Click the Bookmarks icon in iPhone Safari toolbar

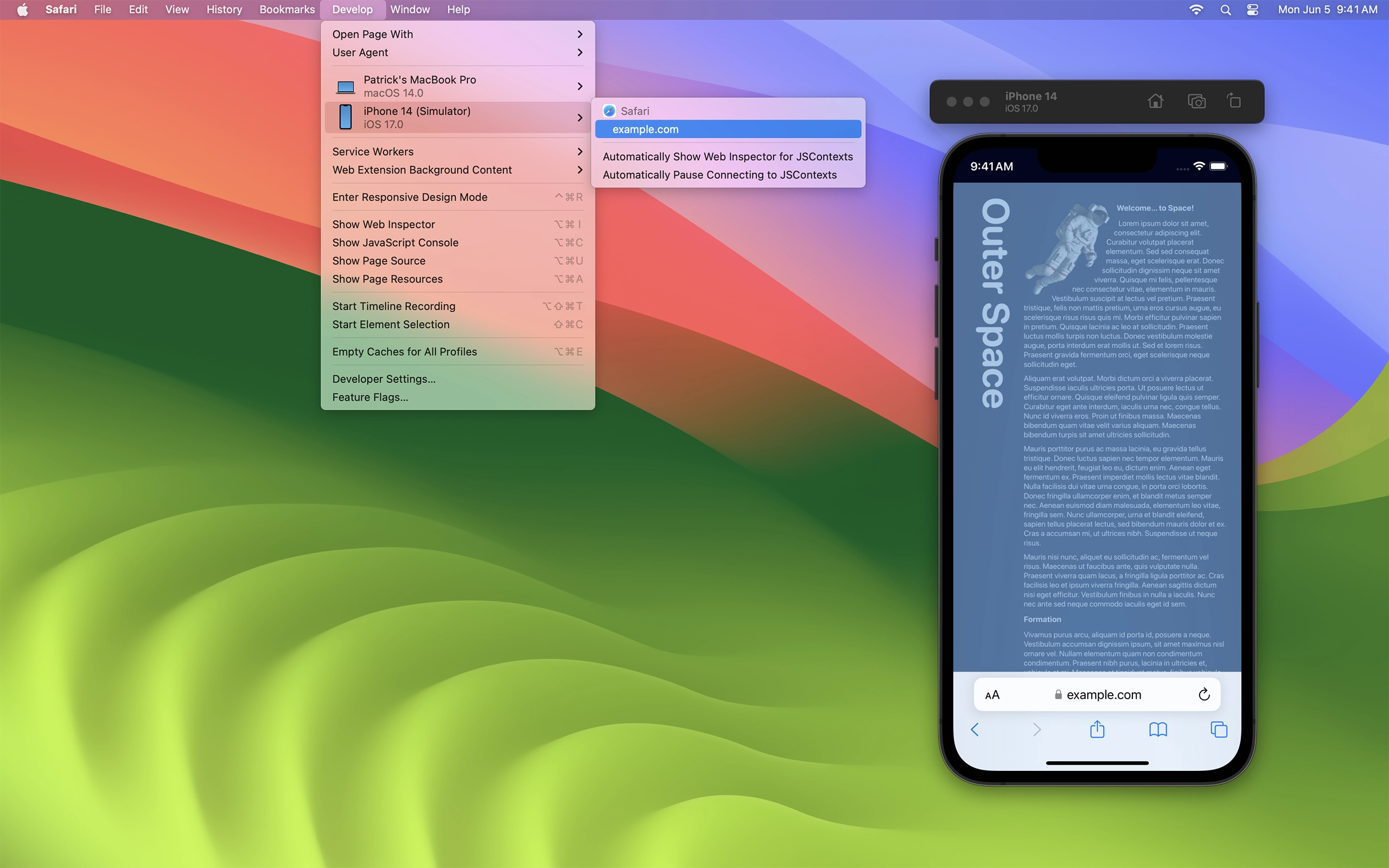pyautogui.click(x=1158, y=729)
